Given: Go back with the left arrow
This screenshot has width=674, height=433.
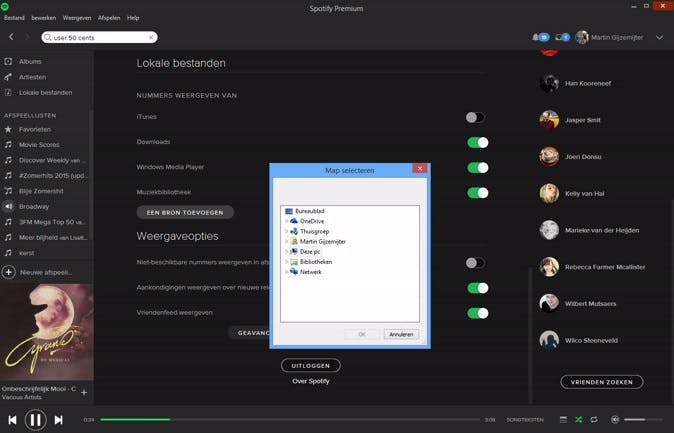Looking at the screenshot, I should (12, 37).
